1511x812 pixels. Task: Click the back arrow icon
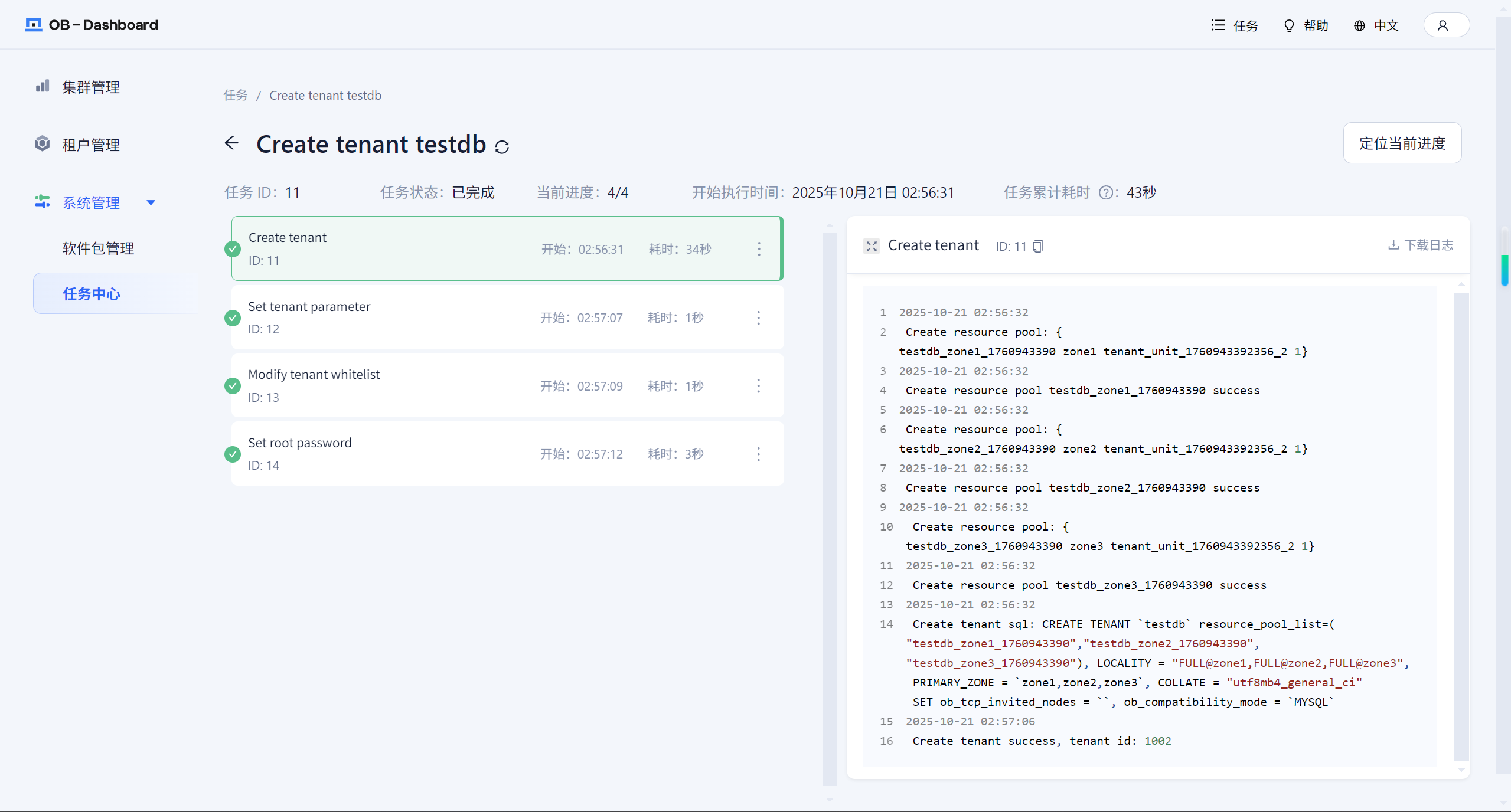tap(231, 143)
